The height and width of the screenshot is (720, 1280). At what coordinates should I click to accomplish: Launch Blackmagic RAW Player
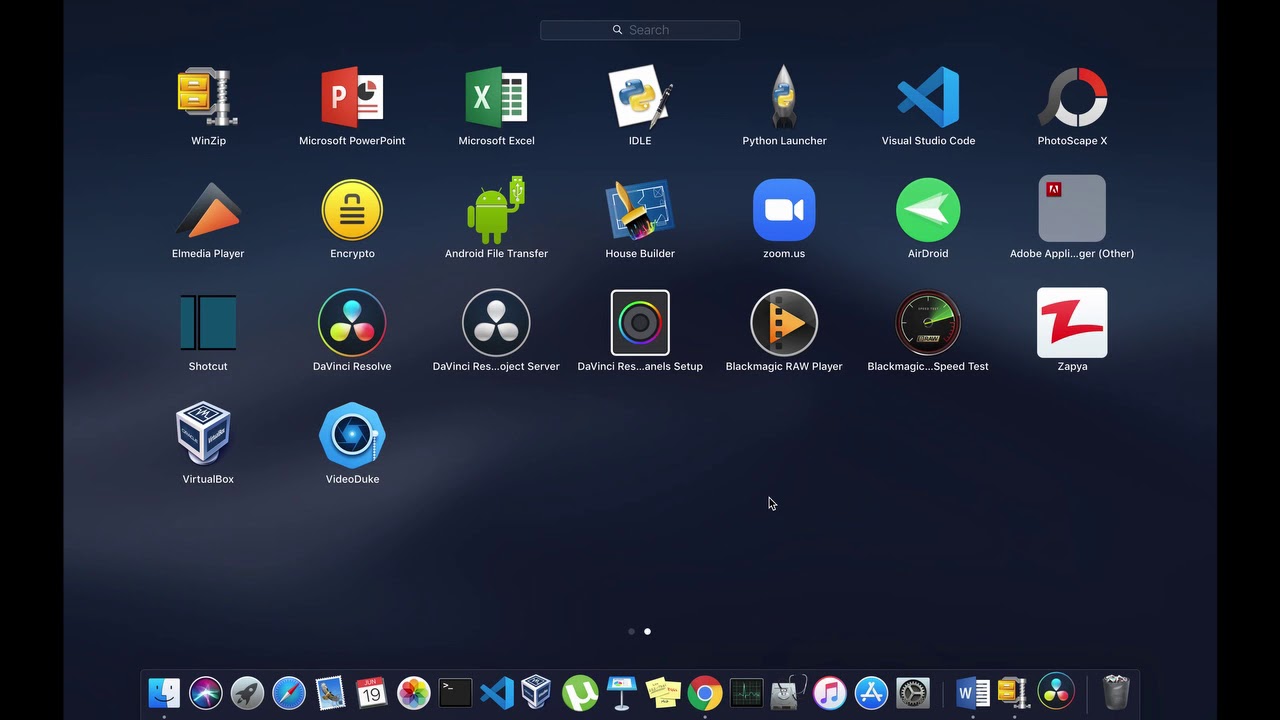point(784,322)
